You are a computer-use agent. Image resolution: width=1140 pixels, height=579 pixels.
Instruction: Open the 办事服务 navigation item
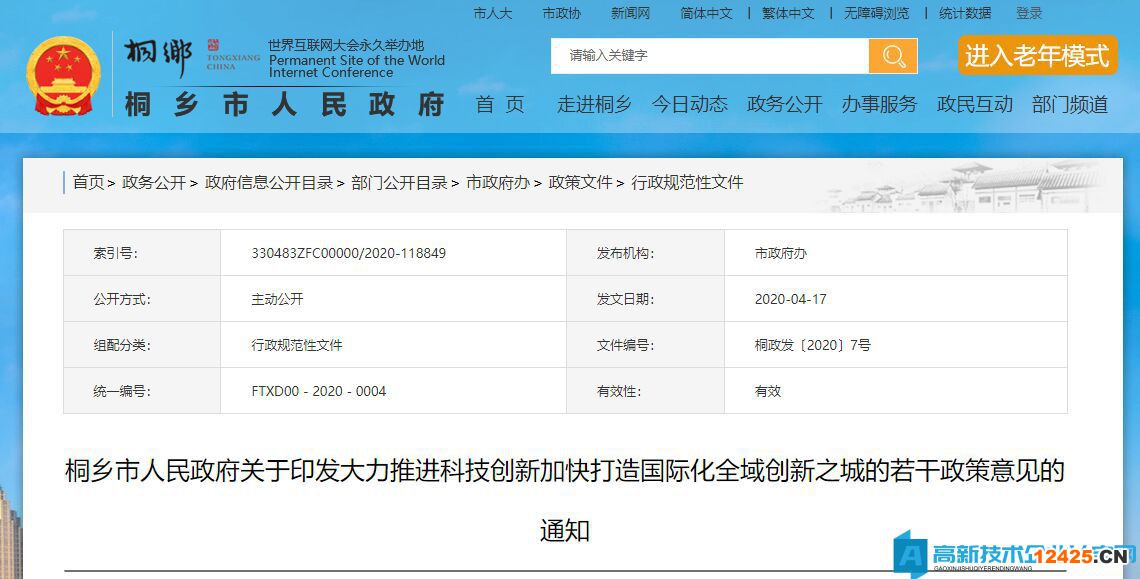[x=879, y=104]
